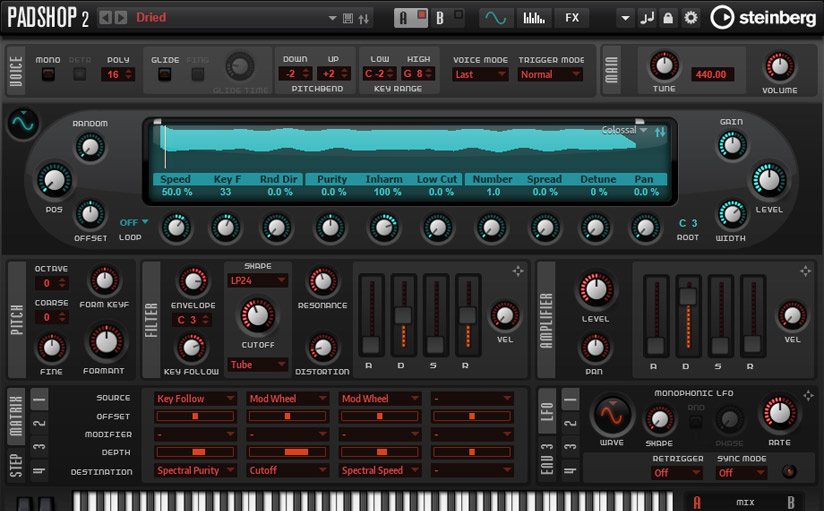Viewport: 824px width, 511px height.
Task: Click the Cutoff row depth slider
Action: pyautogui.click(x=287, y=452)
